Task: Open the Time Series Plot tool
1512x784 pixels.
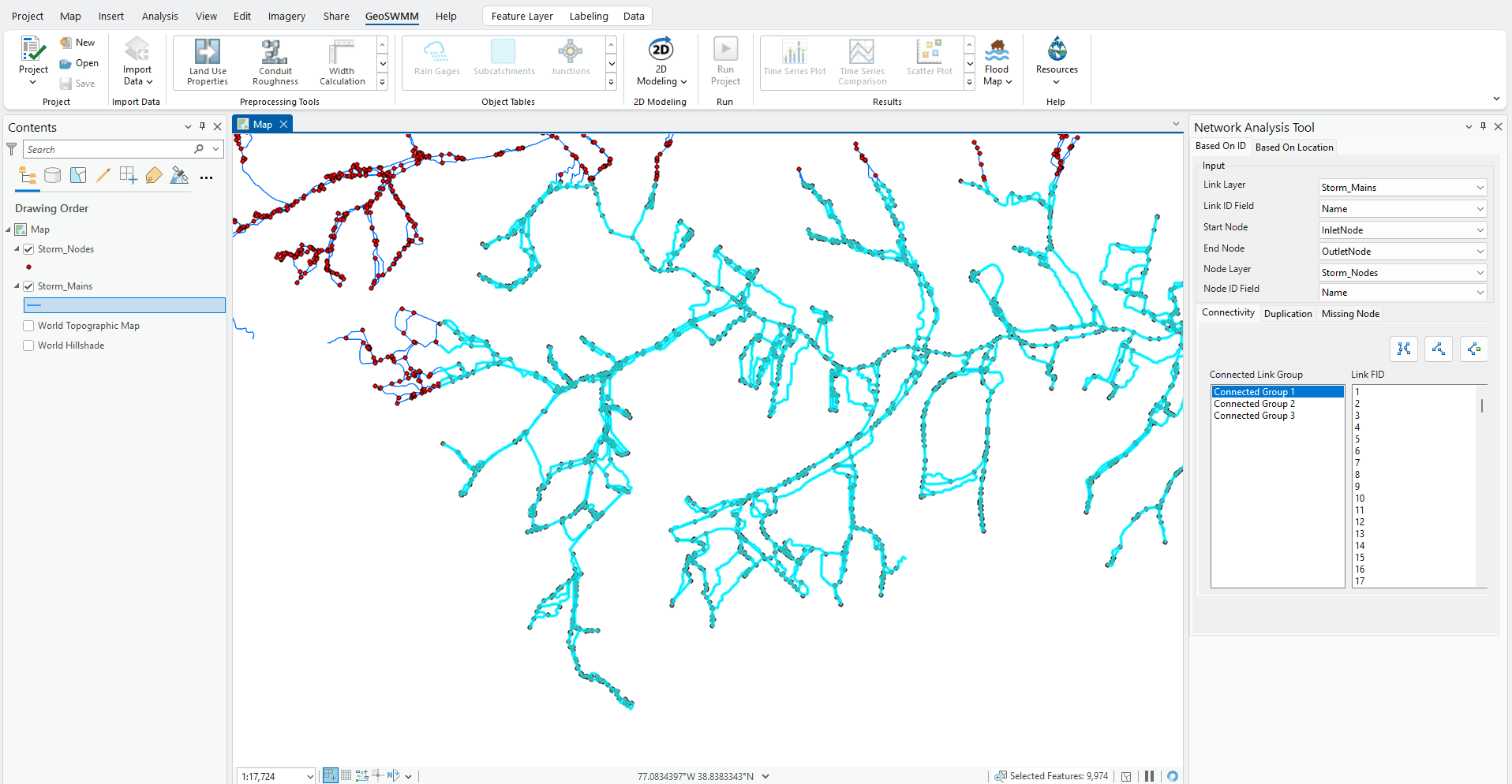Action: coord(794,62)
